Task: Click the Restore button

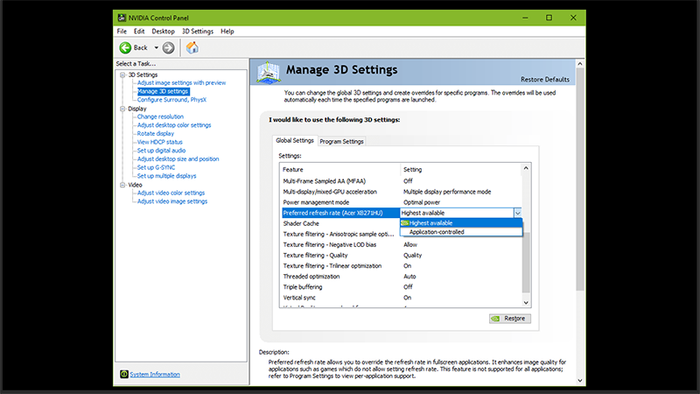Action: 510,319
